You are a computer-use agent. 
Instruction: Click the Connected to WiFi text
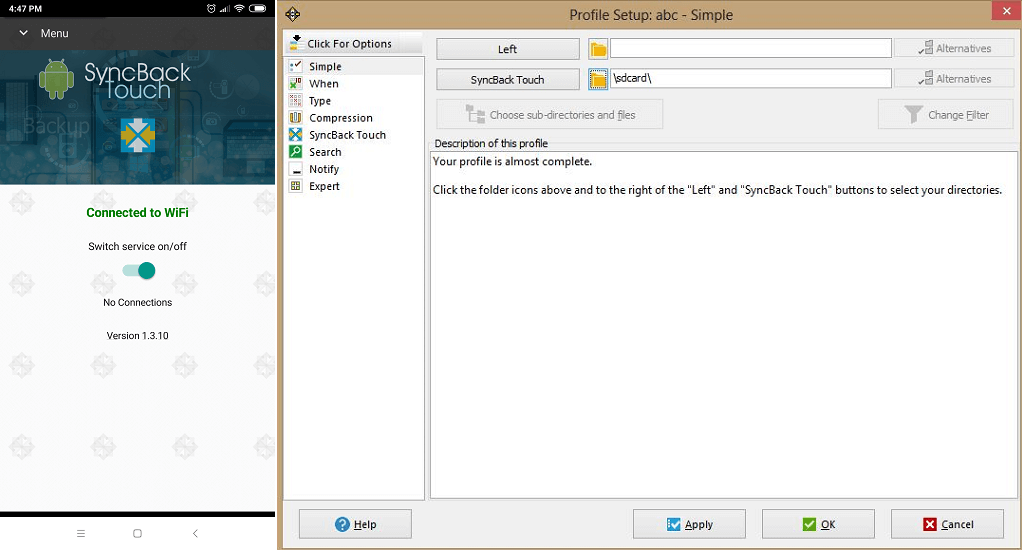(138, 212)
